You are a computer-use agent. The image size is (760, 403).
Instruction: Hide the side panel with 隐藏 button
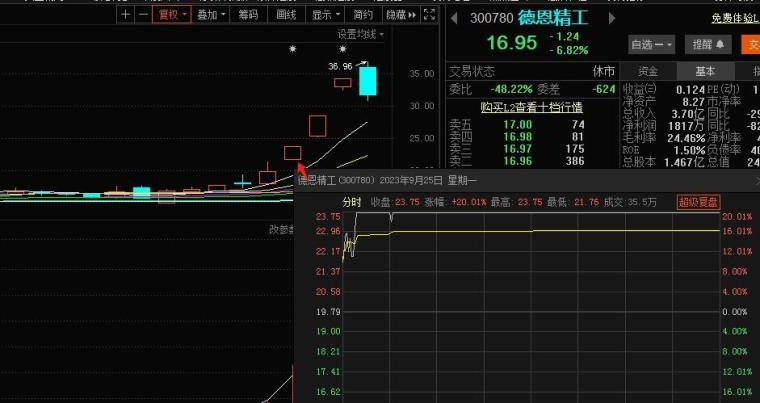[x=401, y=15]
